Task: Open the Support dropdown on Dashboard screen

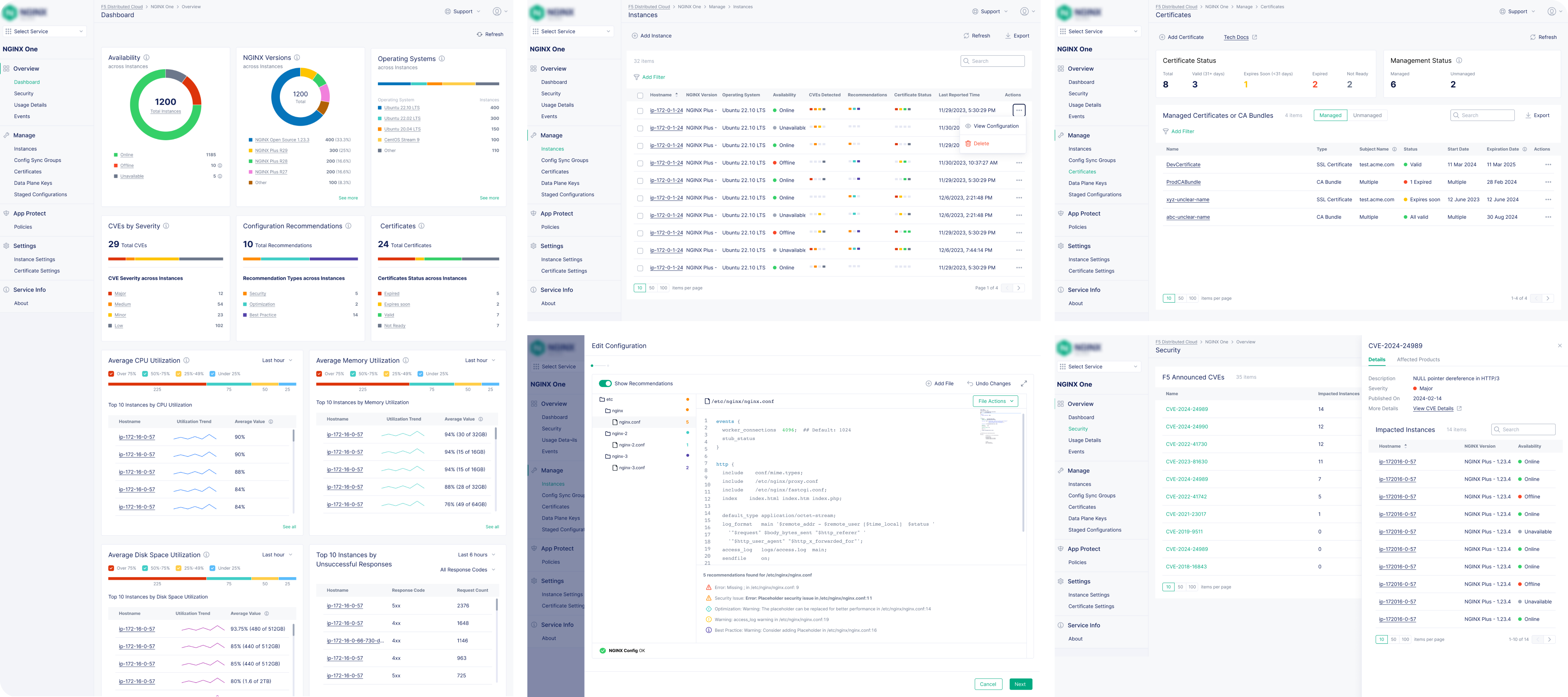Action: click(462, 12)
